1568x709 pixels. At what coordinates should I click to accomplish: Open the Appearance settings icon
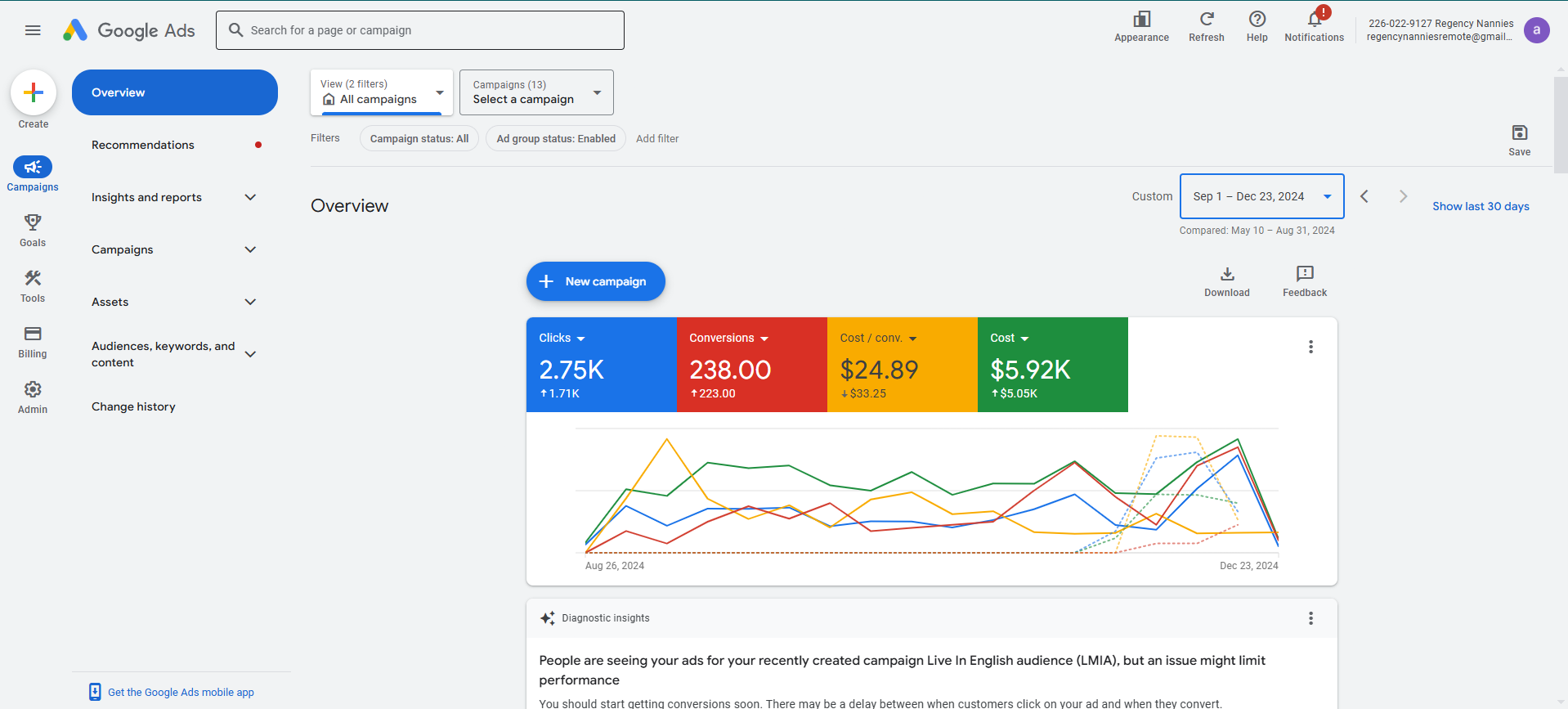[x=1141, y=20]
